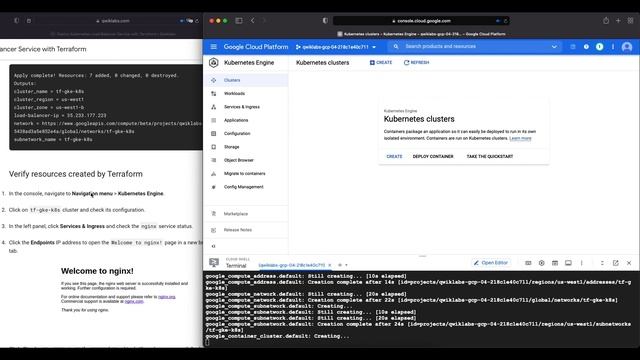Click CREATE in the Kubernetes clusters card
The height and width of the screenshot is (360, 640).
[x=394, y=156]
